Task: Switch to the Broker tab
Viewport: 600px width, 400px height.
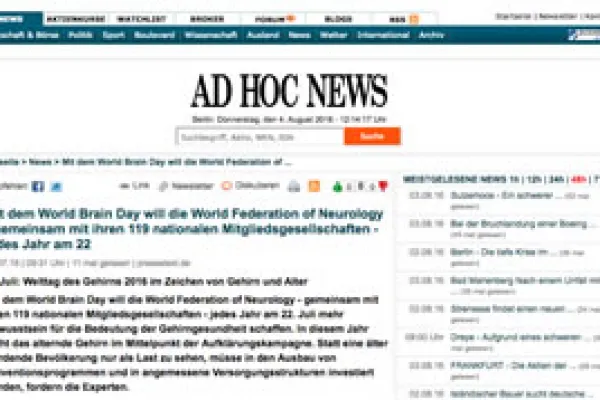Action: point(207,19)
